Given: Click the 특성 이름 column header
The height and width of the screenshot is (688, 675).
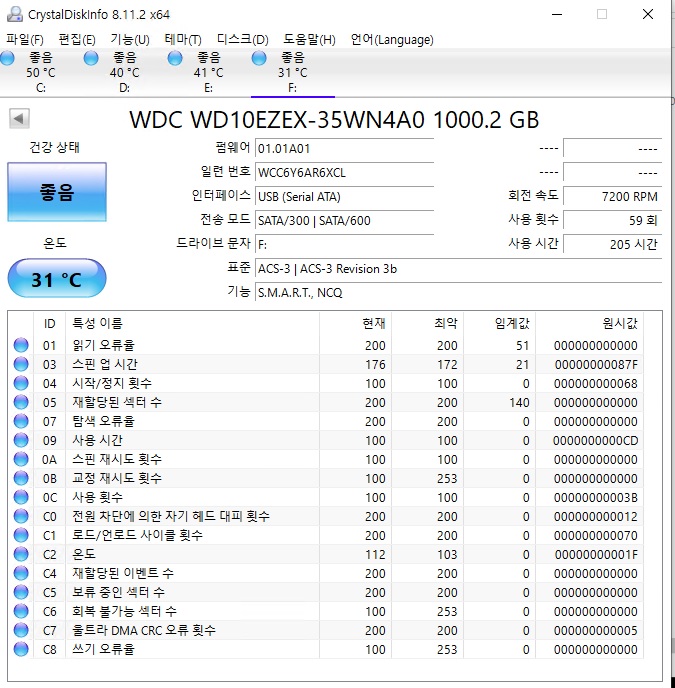Looking at the screenshot, I should (x=192, y=324).
